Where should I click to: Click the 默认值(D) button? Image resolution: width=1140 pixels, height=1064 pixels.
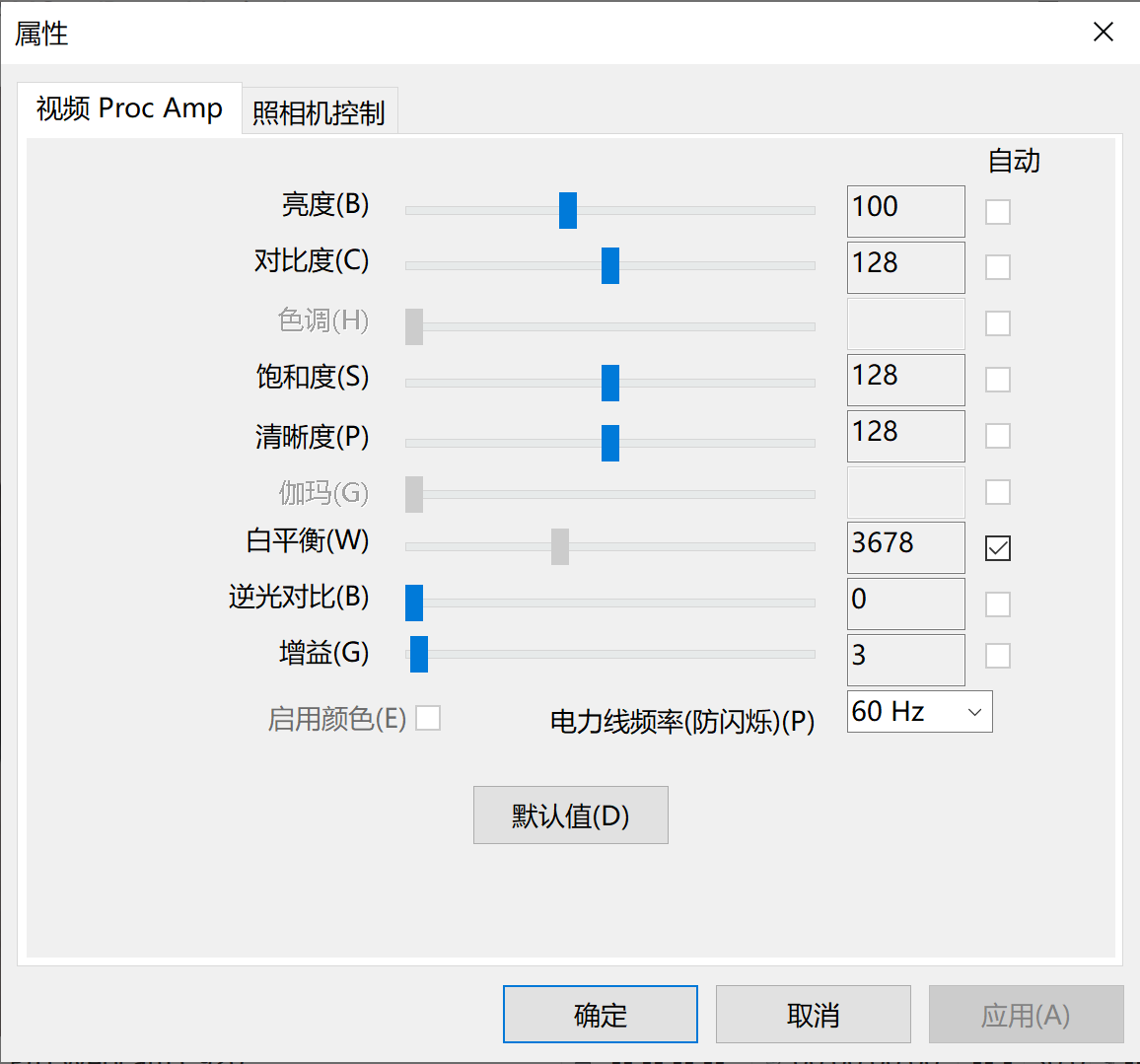(x=570, y=815)
